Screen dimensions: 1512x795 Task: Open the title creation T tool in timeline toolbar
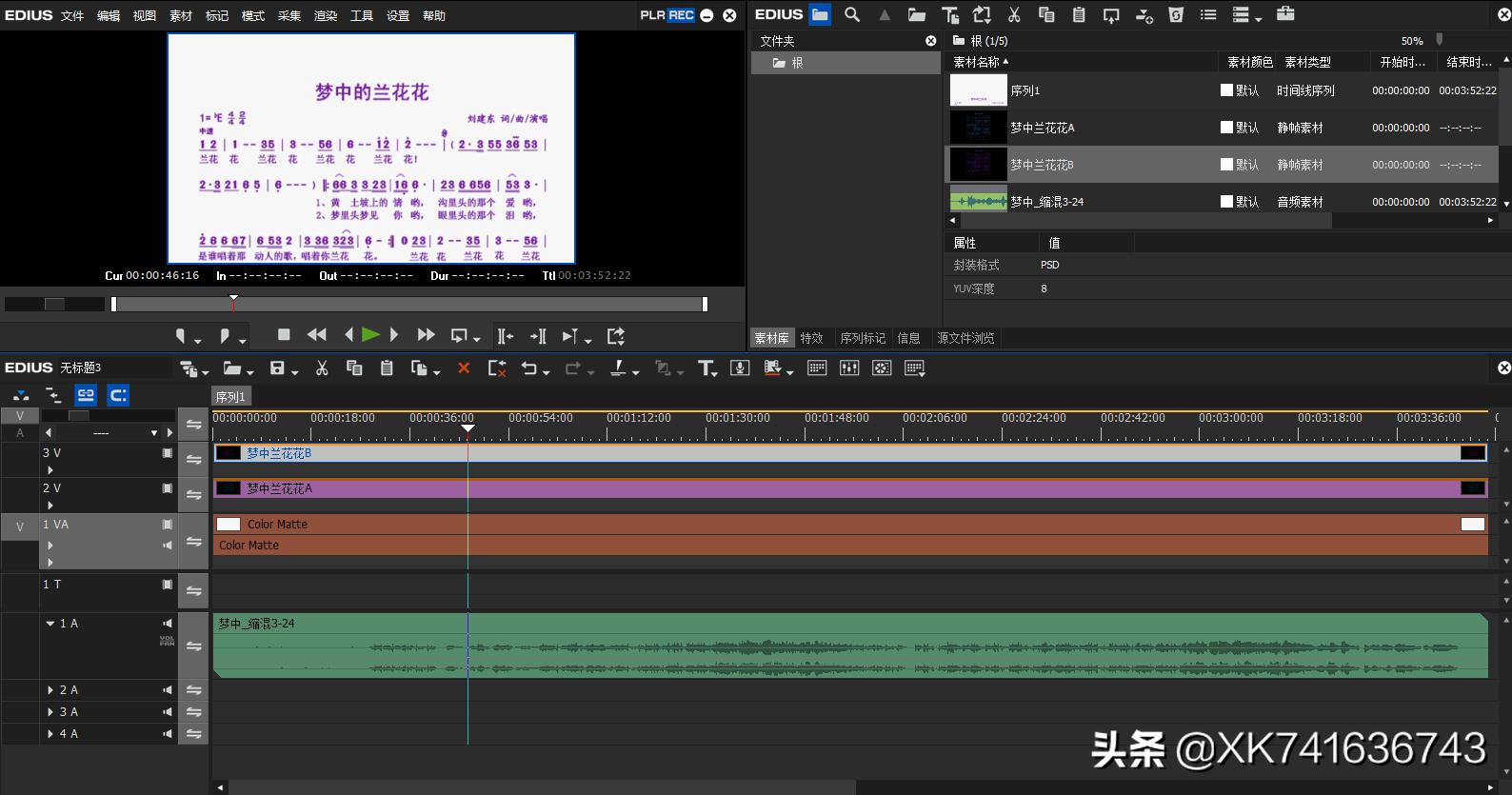(x=706, y=368)
